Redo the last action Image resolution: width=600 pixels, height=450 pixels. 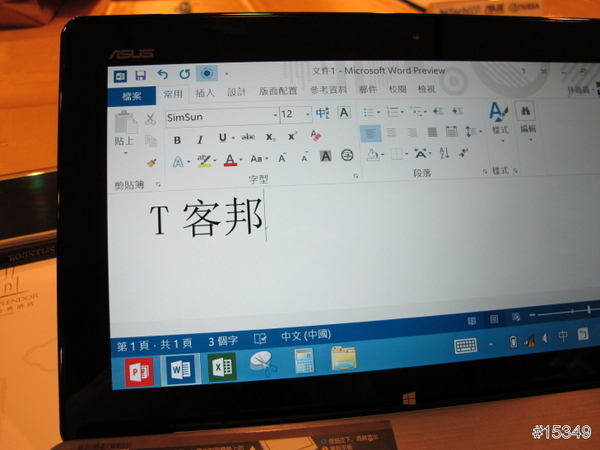184,74
